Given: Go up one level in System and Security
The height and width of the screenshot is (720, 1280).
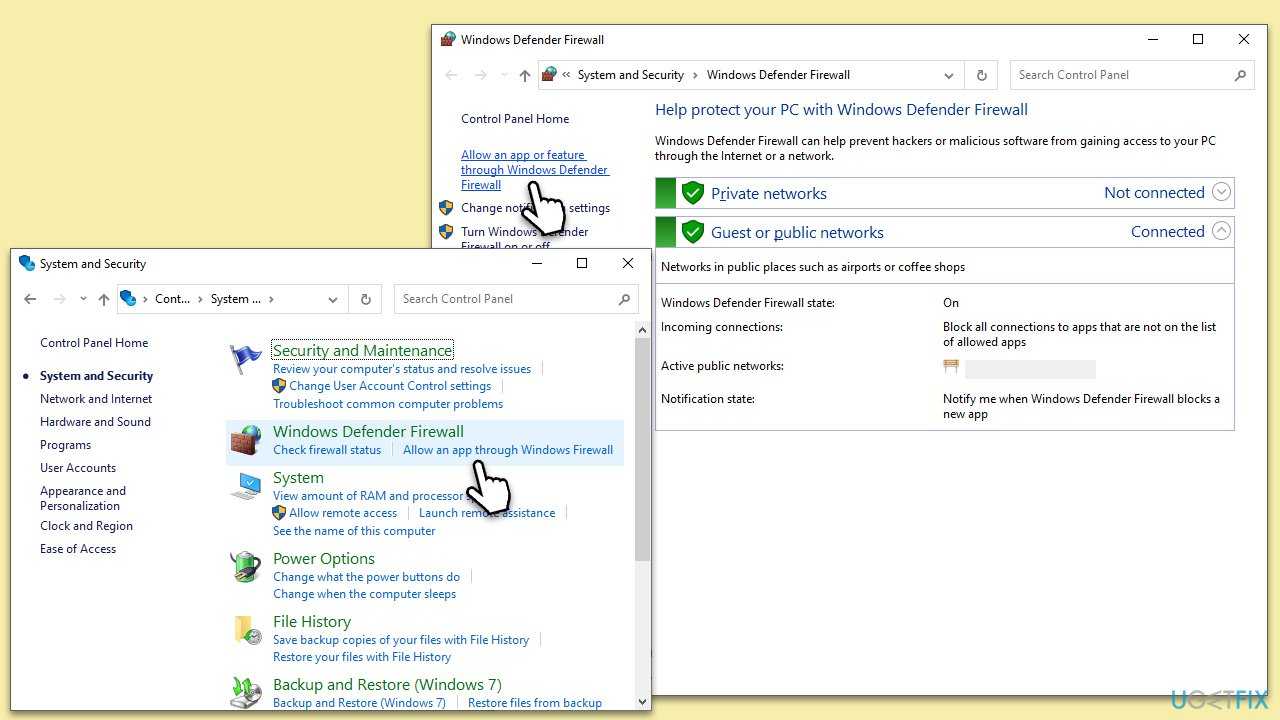Looking at the screenshot, I should 104,299.
